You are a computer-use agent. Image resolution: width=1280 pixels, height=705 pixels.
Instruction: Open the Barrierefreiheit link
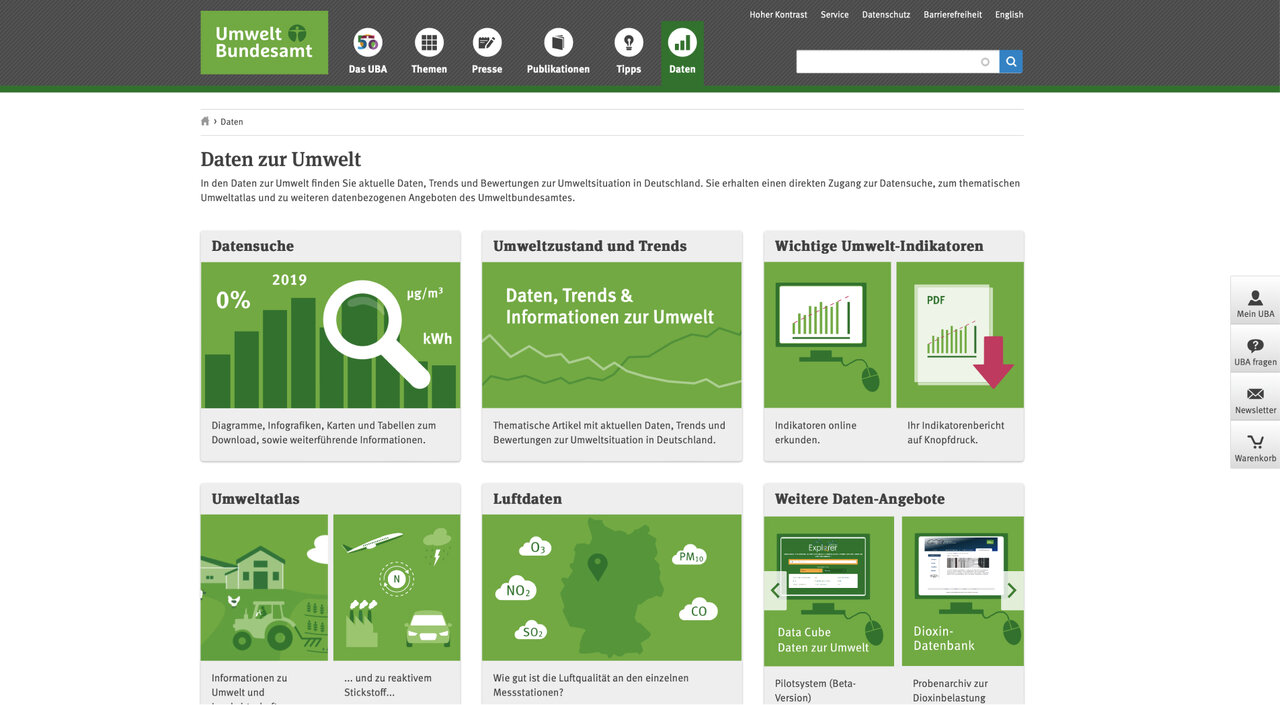[953, 15]
